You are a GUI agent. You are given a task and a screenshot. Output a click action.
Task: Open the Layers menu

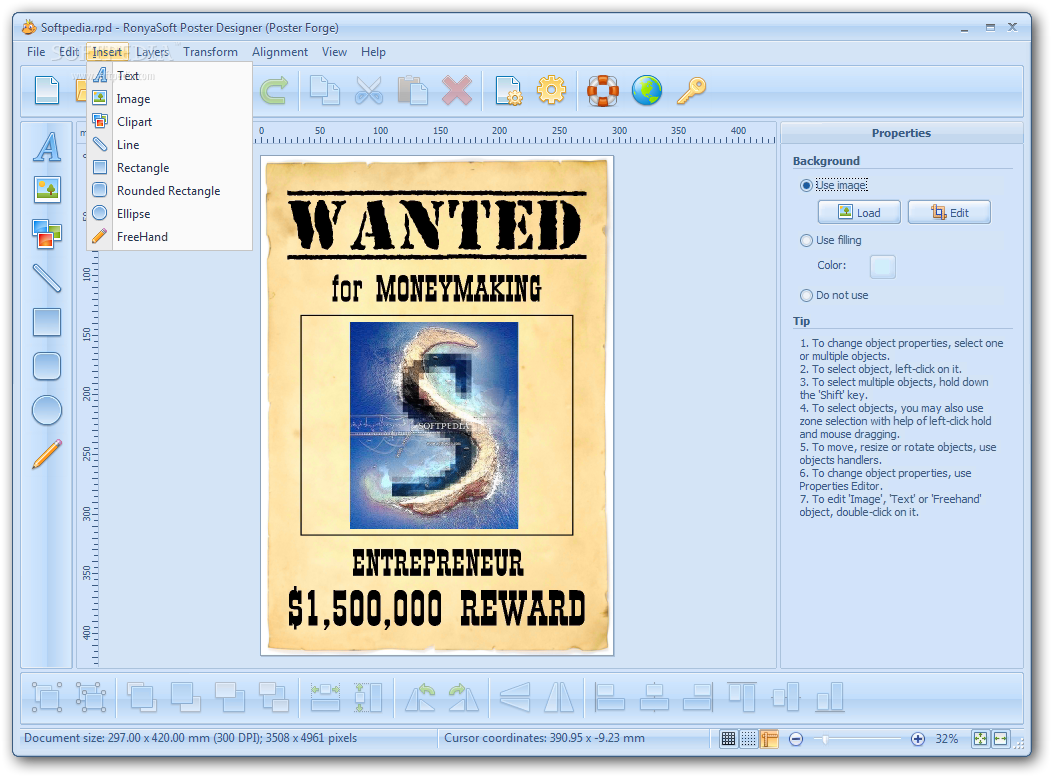152,52
